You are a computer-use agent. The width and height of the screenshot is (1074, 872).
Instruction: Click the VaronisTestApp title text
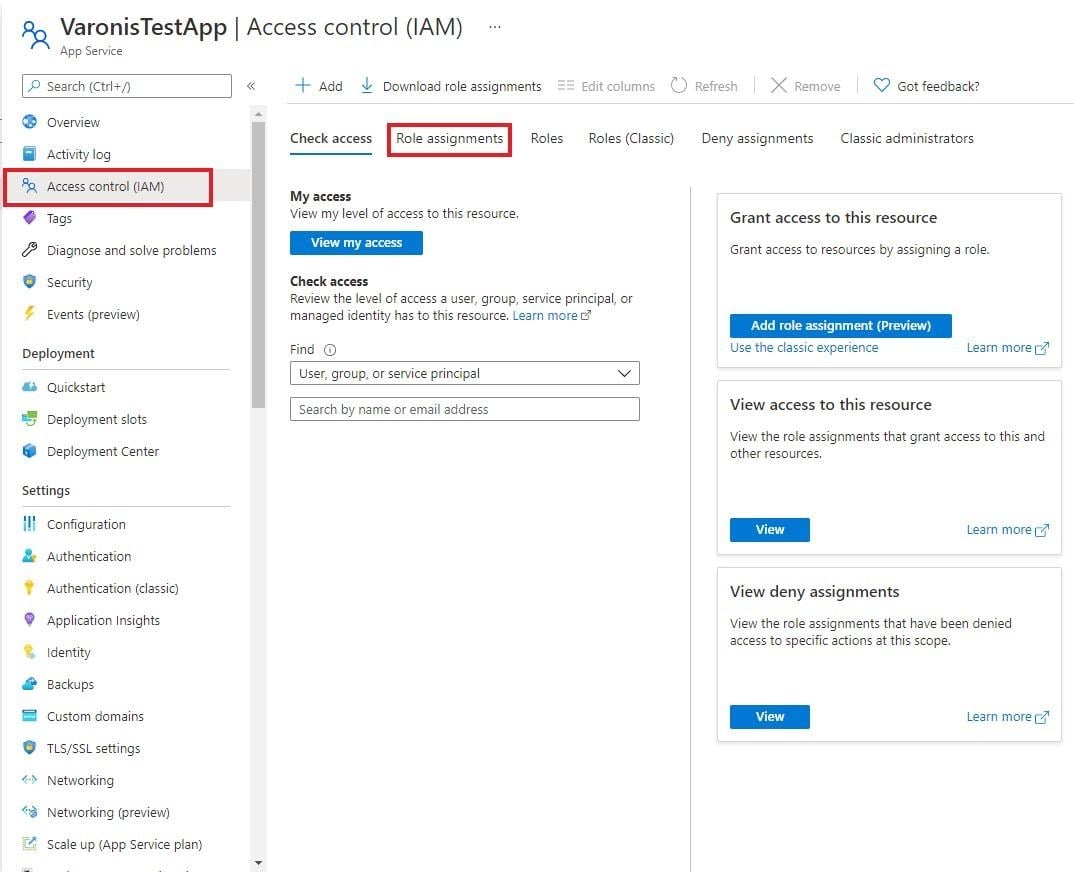(143, 27)
